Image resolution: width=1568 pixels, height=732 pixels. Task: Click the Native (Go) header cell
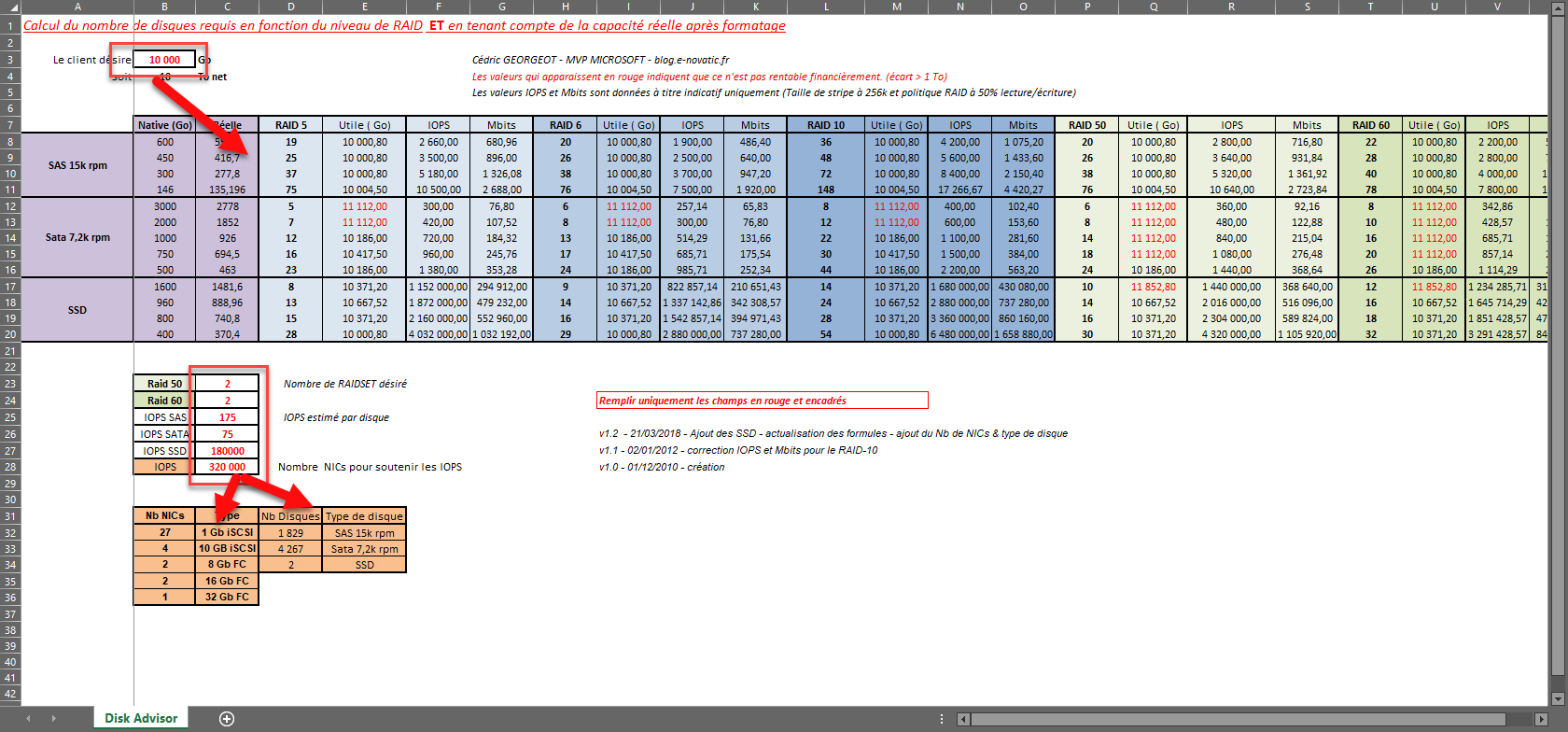pyautogui.click(x=165, y=125)
